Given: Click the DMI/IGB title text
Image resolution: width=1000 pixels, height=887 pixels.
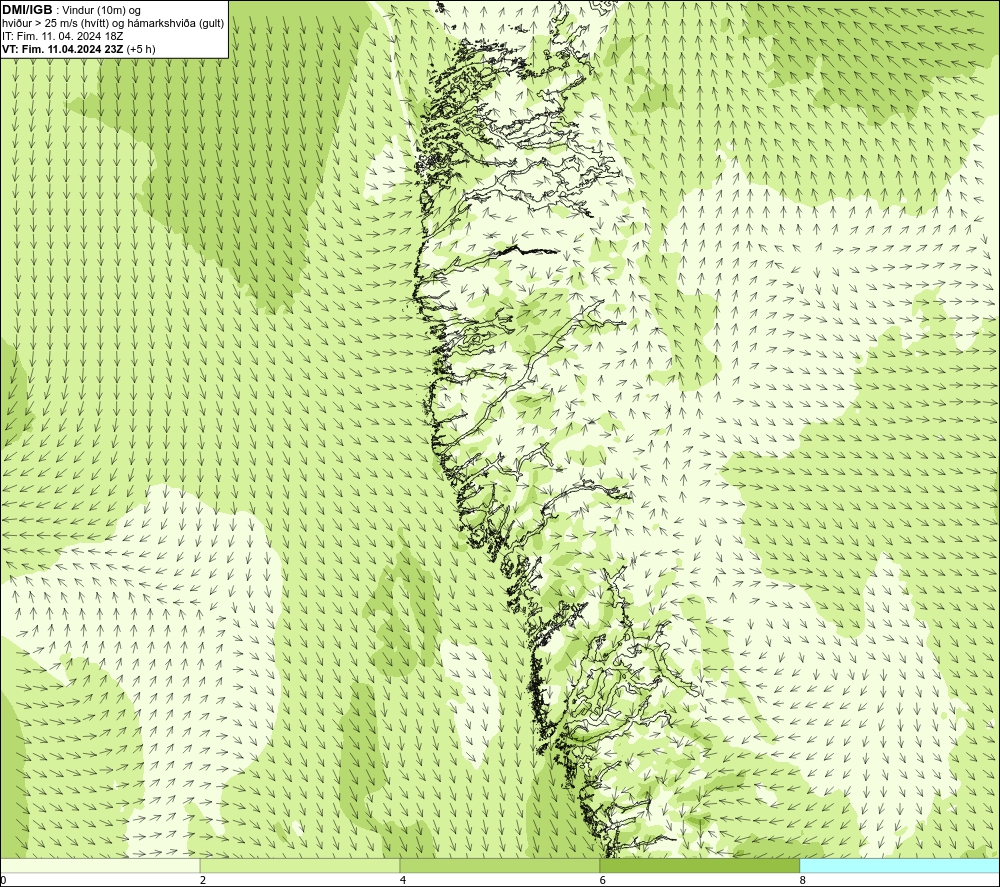Looking at the screenshot, I should [x=27, y=10].
